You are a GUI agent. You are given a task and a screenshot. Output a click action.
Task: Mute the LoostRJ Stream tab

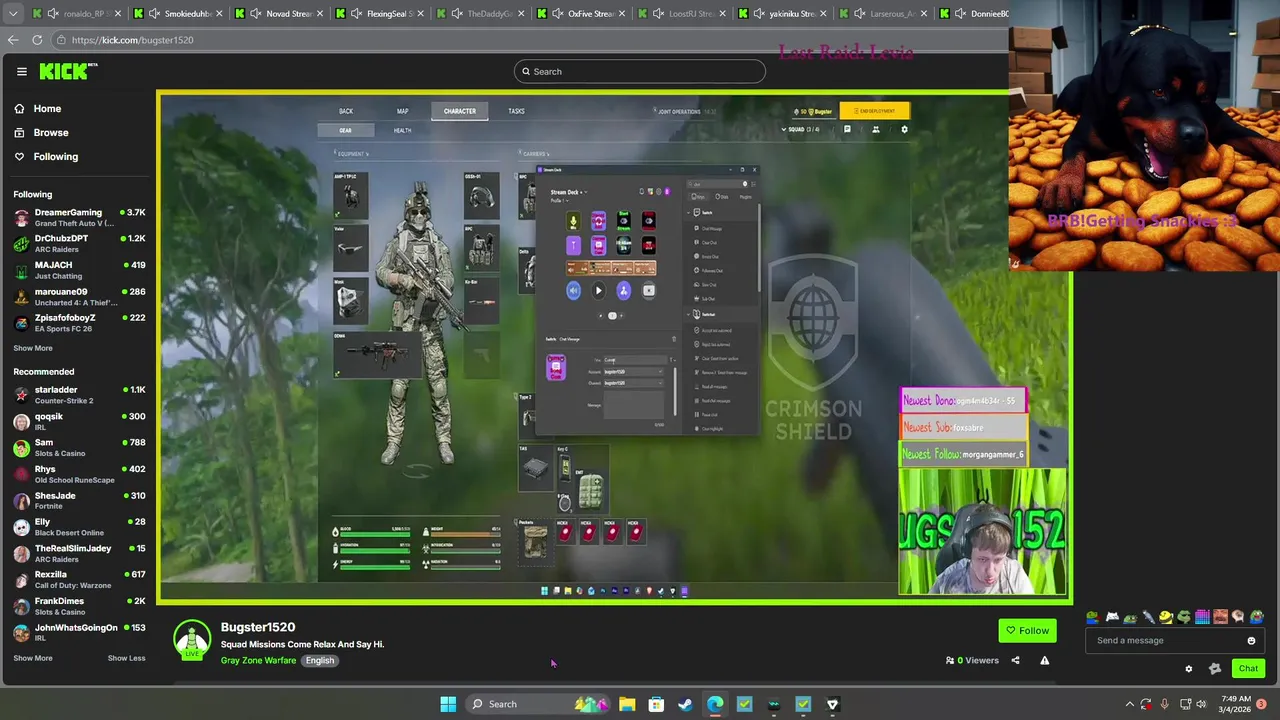pyautogui.click(x=659, y=14)
